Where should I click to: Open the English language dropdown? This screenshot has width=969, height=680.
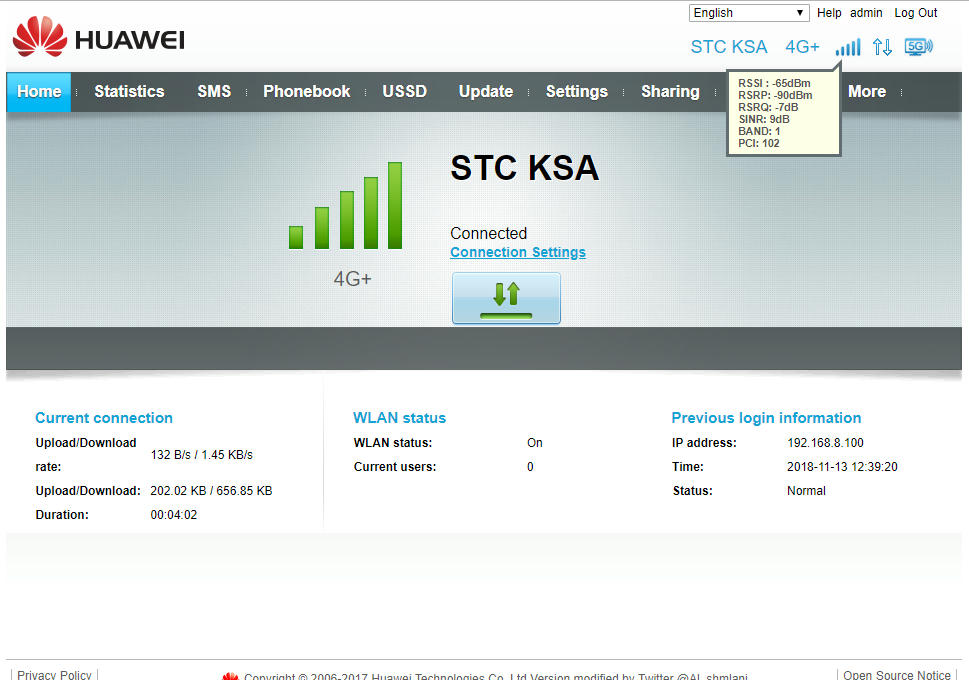click(x=749, y=13)
